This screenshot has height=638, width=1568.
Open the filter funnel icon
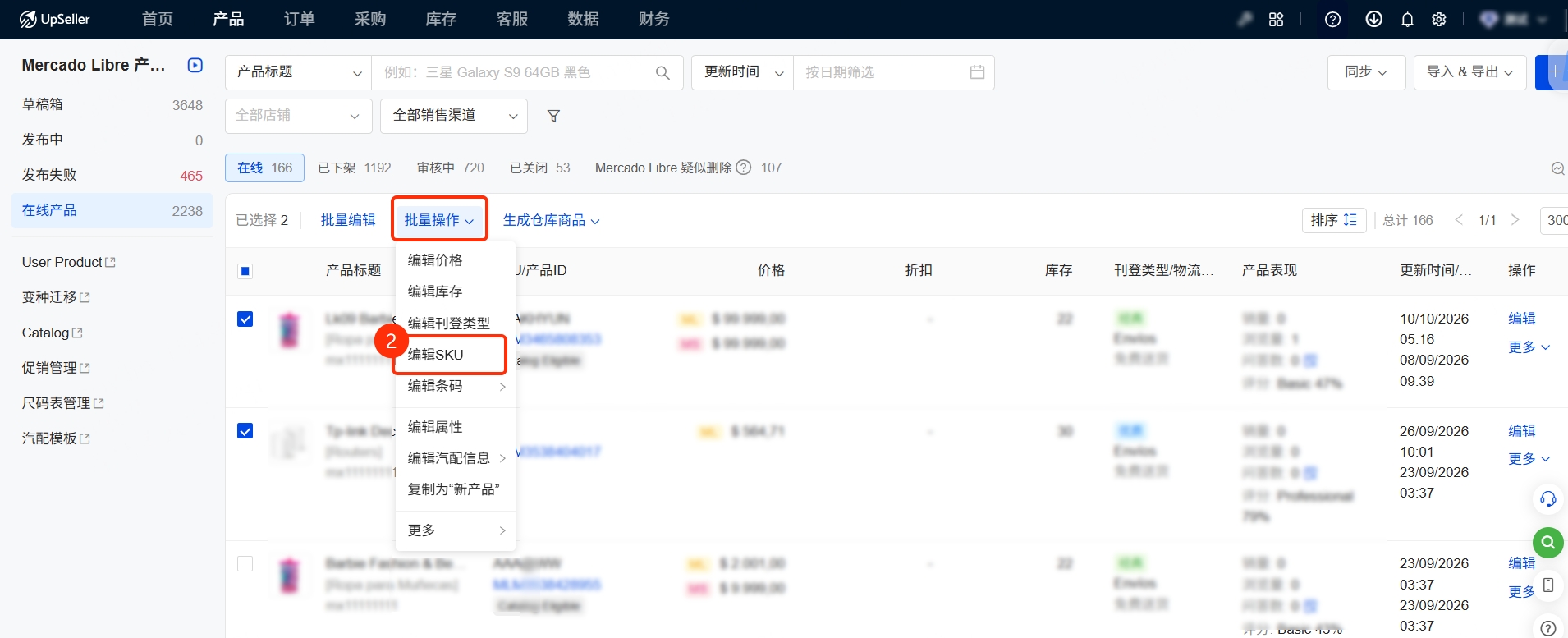pos(554,117)
